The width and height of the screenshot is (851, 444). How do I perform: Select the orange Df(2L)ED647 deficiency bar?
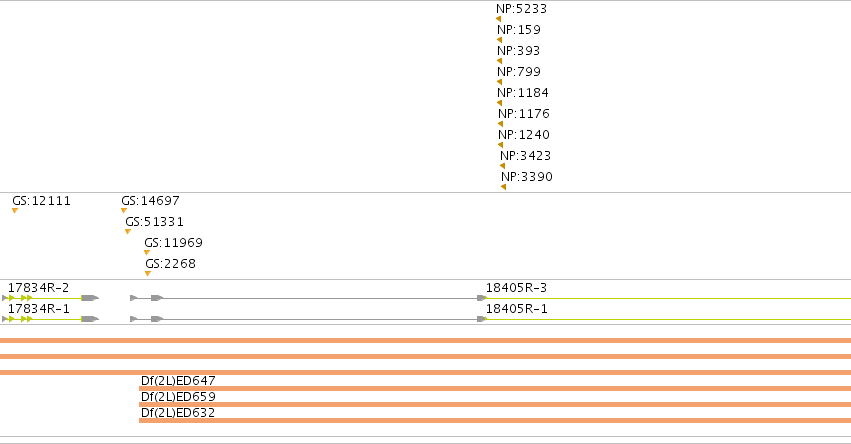pos(495,389)
